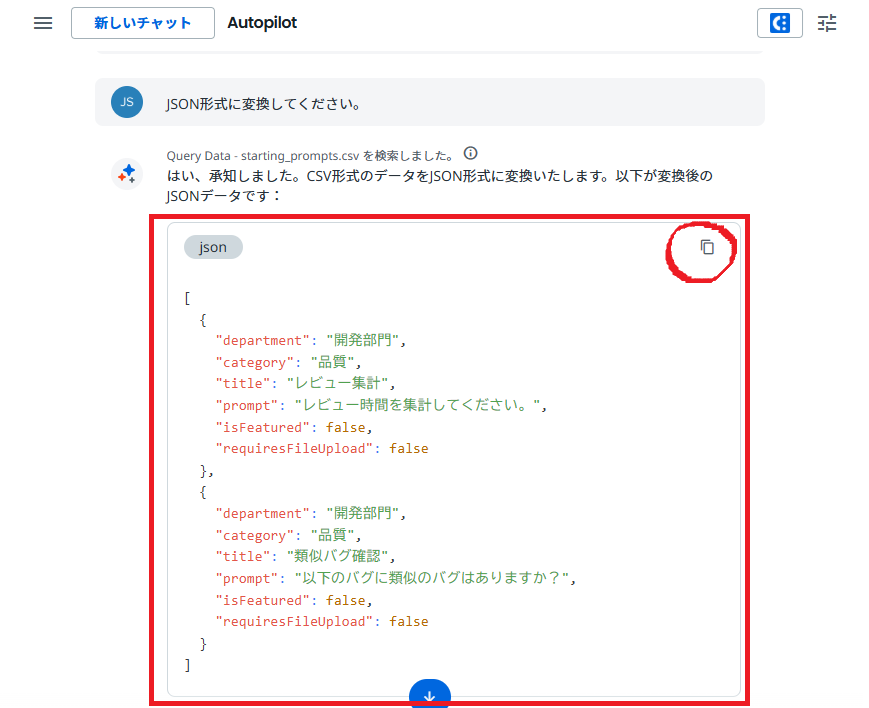
Task: Click the second "requiresFileUpload" key
Action: click(294, 622)
